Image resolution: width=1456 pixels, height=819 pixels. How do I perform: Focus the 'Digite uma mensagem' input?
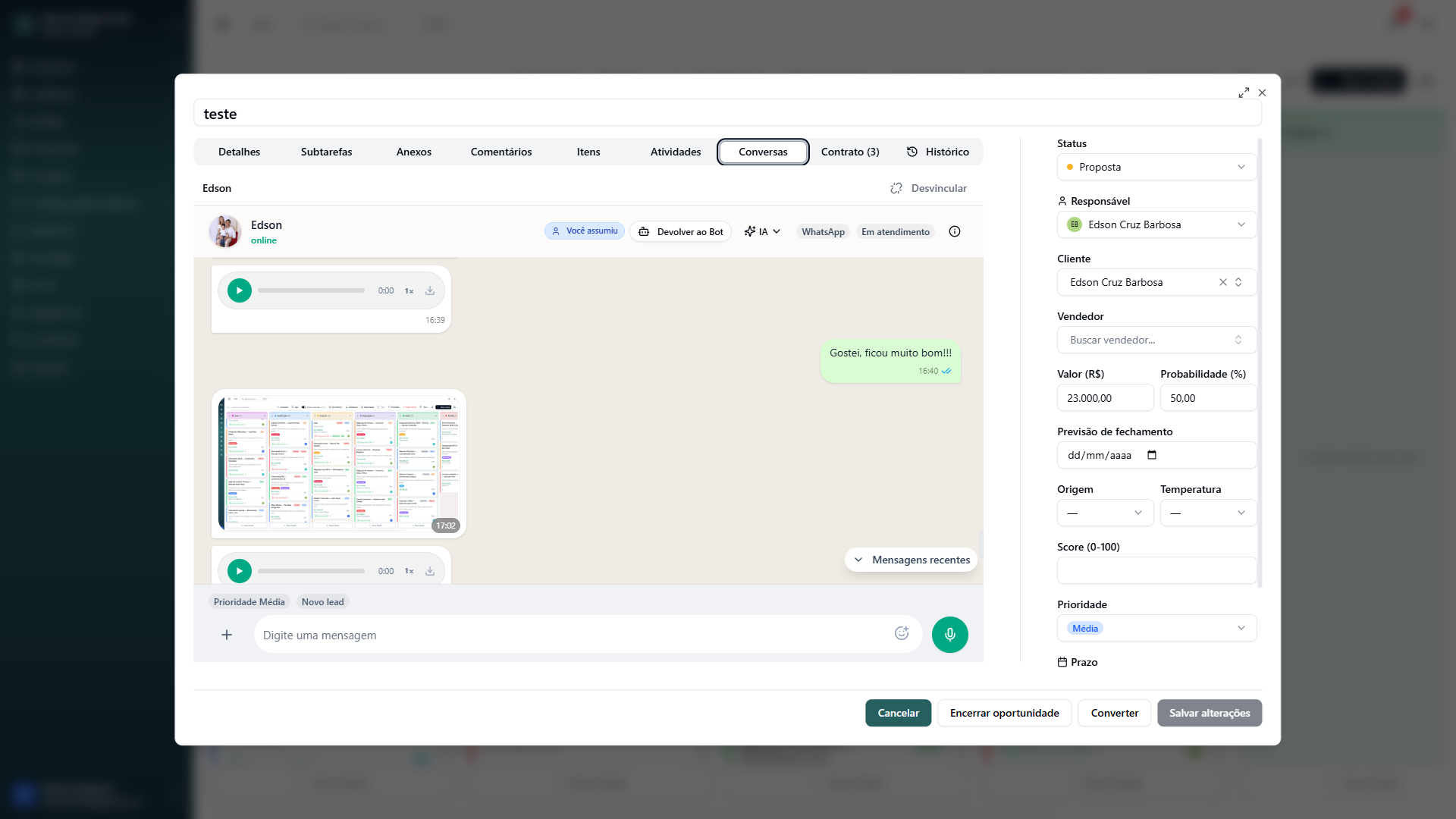click(x=573, y=635)
